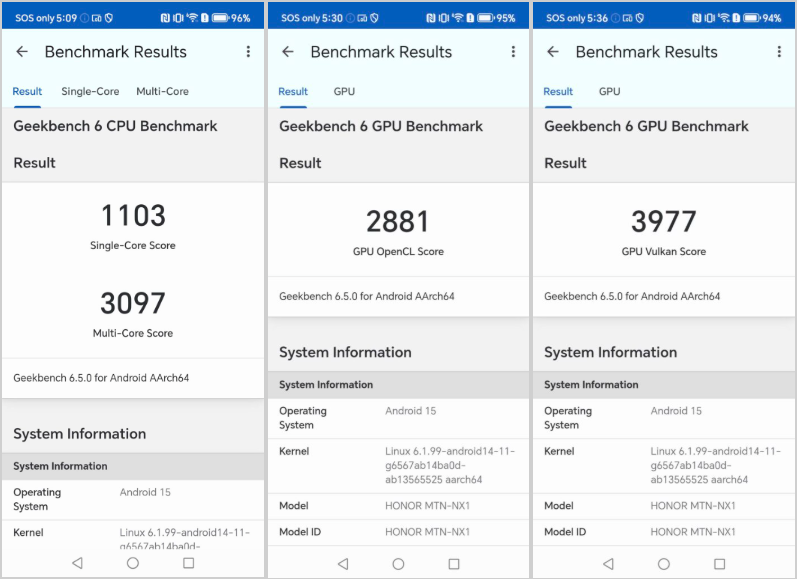The image size is (799, 579).
Task: Tap back arrow on CPU Benchmark screen
Action: click(22, 52)
